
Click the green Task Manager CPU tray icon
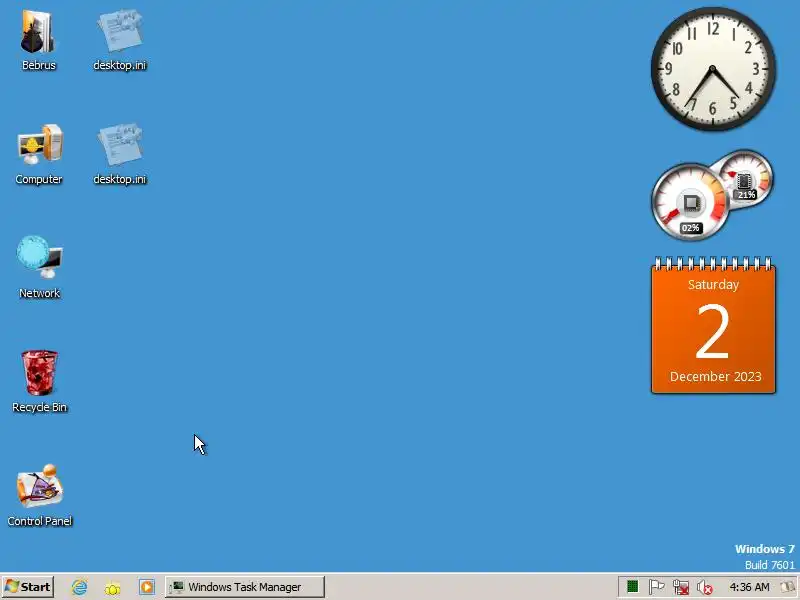(x=633, y=587)
